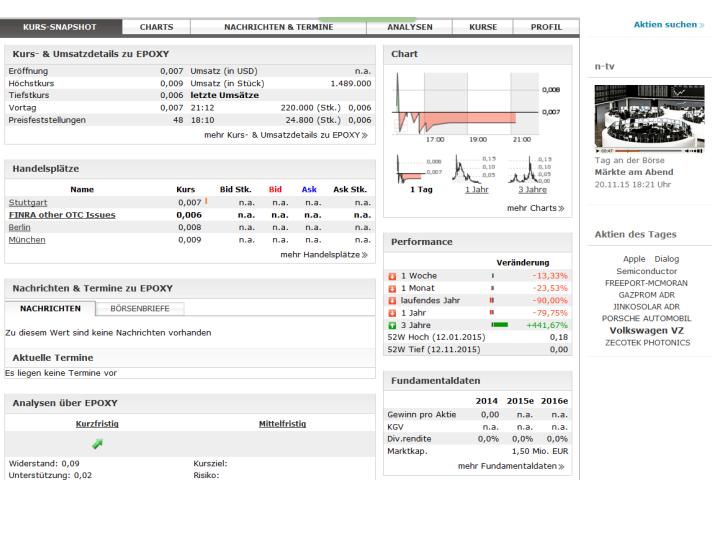Show mehr Handelsplätze
The image size is (720, 540).
(x=324, y=254)
